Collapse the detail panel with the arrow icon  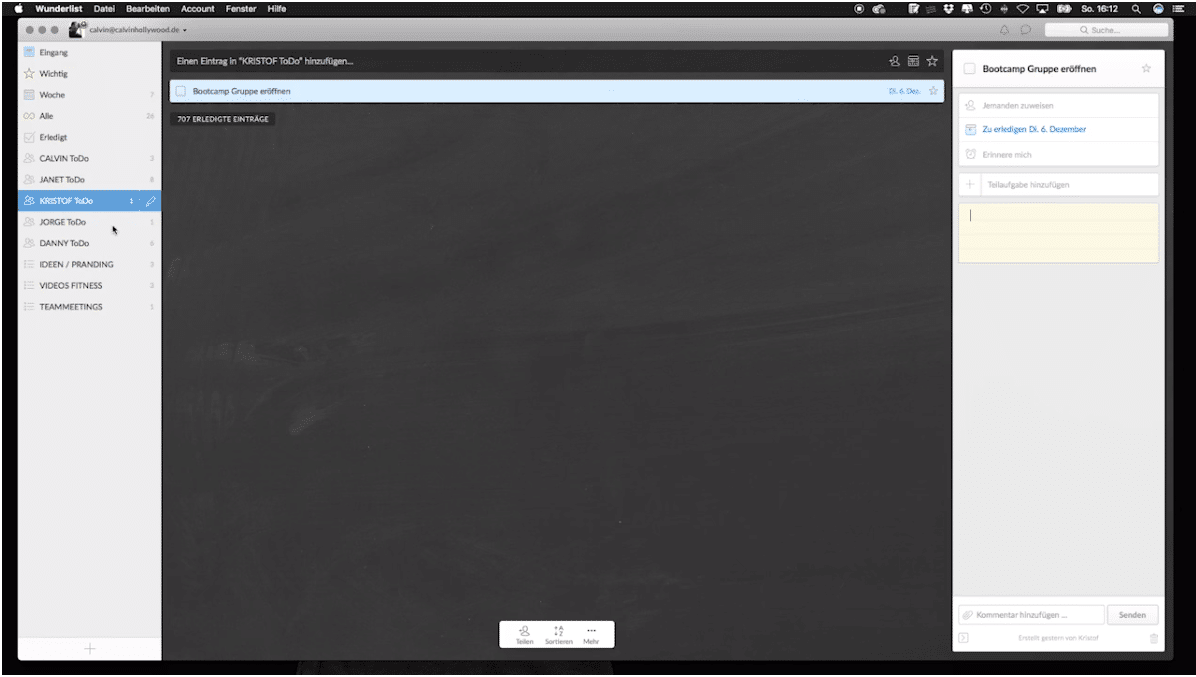[963, 638]
